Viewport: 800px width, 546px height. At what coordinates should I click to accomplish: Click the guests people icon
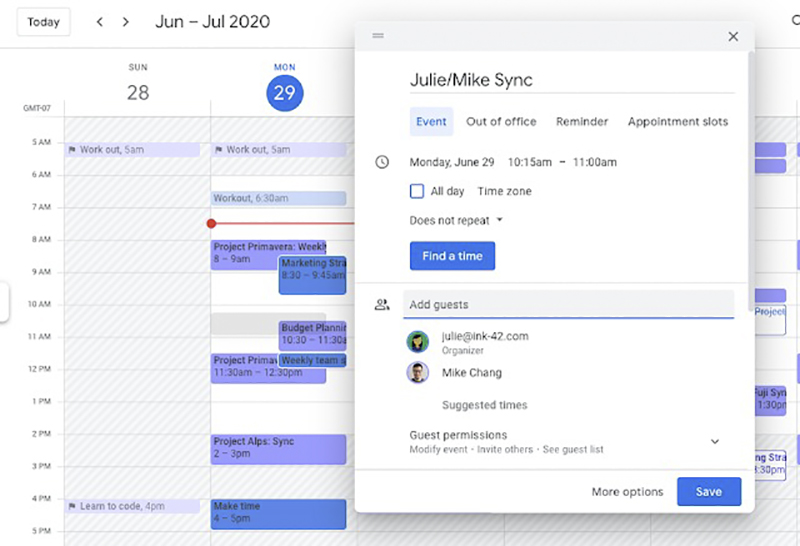coord(382,305)
